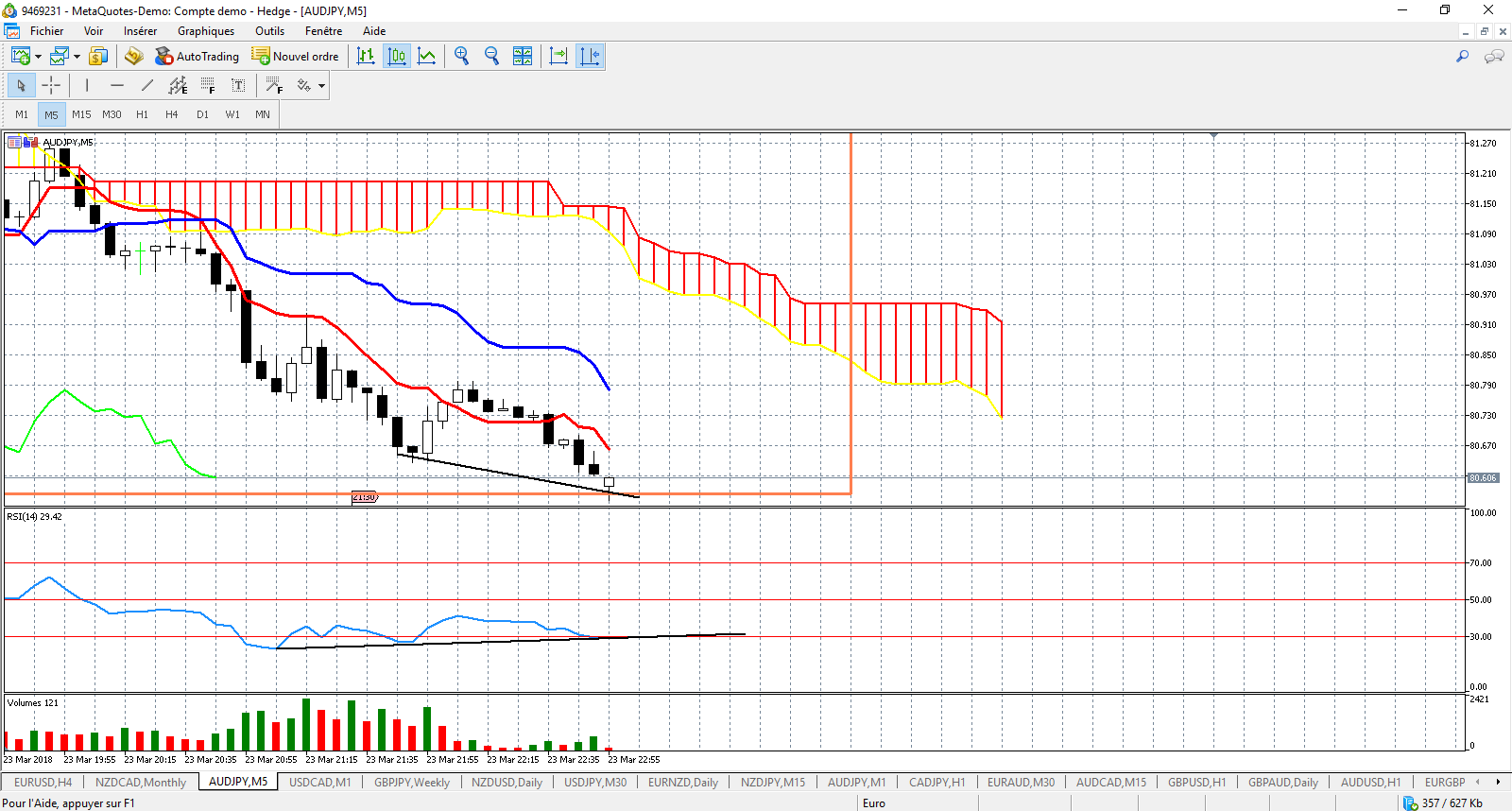1512x811 pixels.
Task: Click the Nouvel ordre button
Action: pos(295,57)
